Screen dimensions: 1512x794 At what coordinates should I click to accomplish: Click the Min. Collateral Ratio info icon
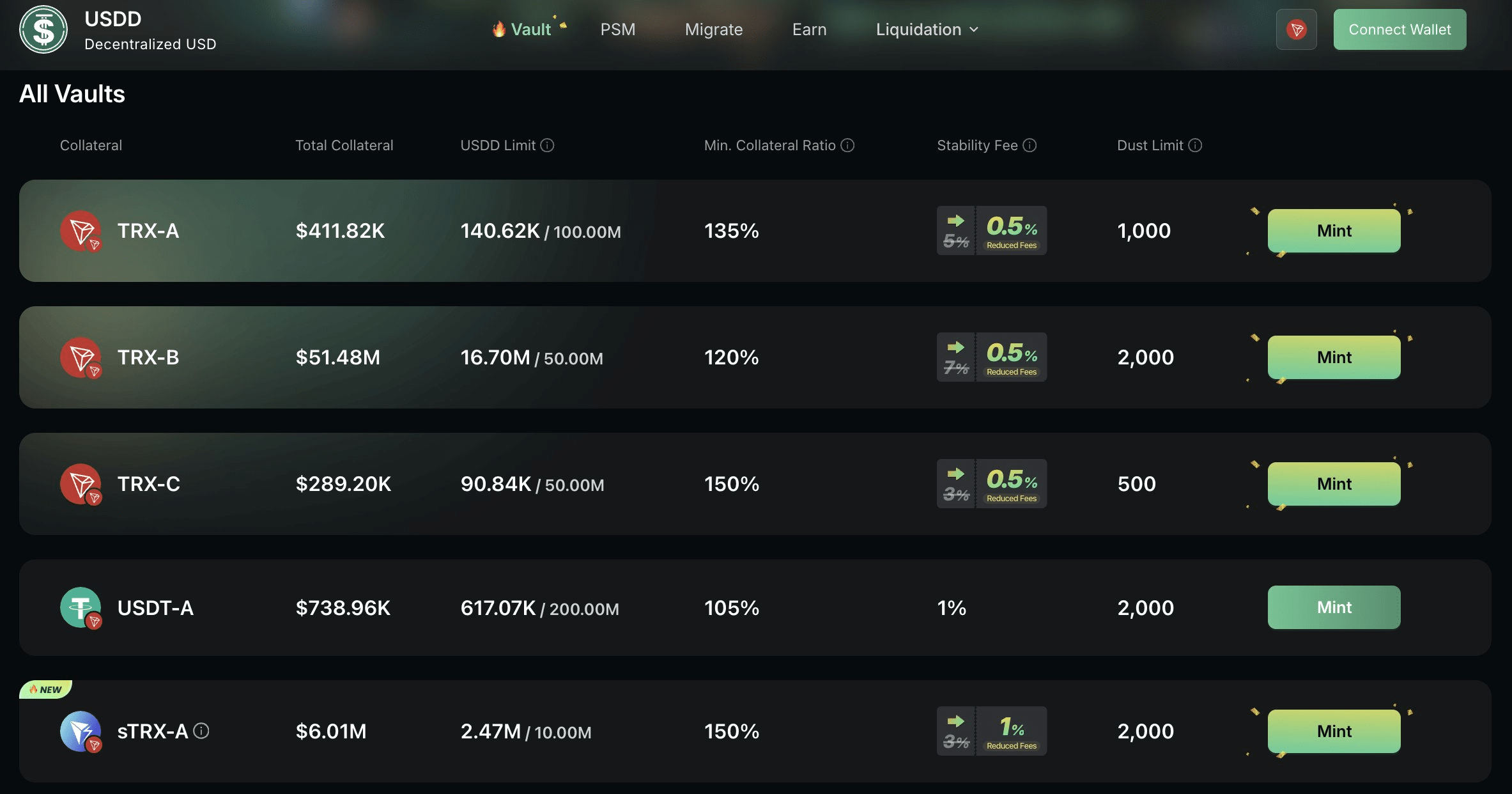[847, 145]
